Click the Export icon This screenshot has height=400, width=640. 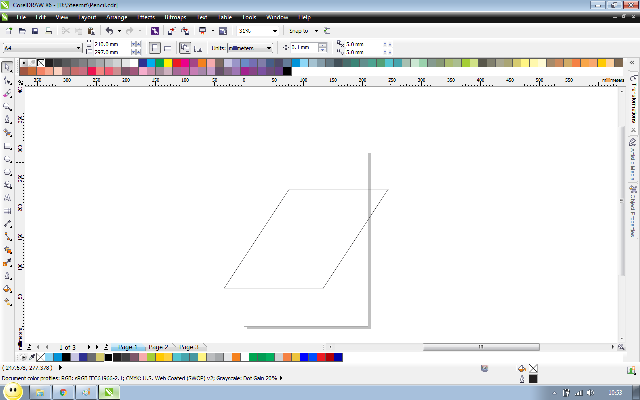[185, 31]
